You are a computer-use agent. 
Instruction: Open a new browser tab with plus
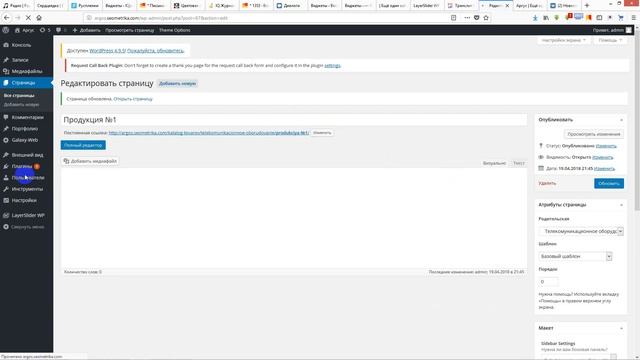(587, 5)
